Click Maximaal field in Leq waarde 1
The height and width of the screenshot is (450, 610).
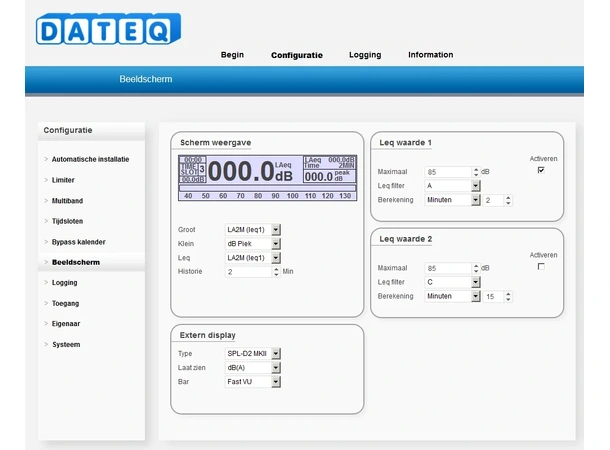[x=448, y=172]
